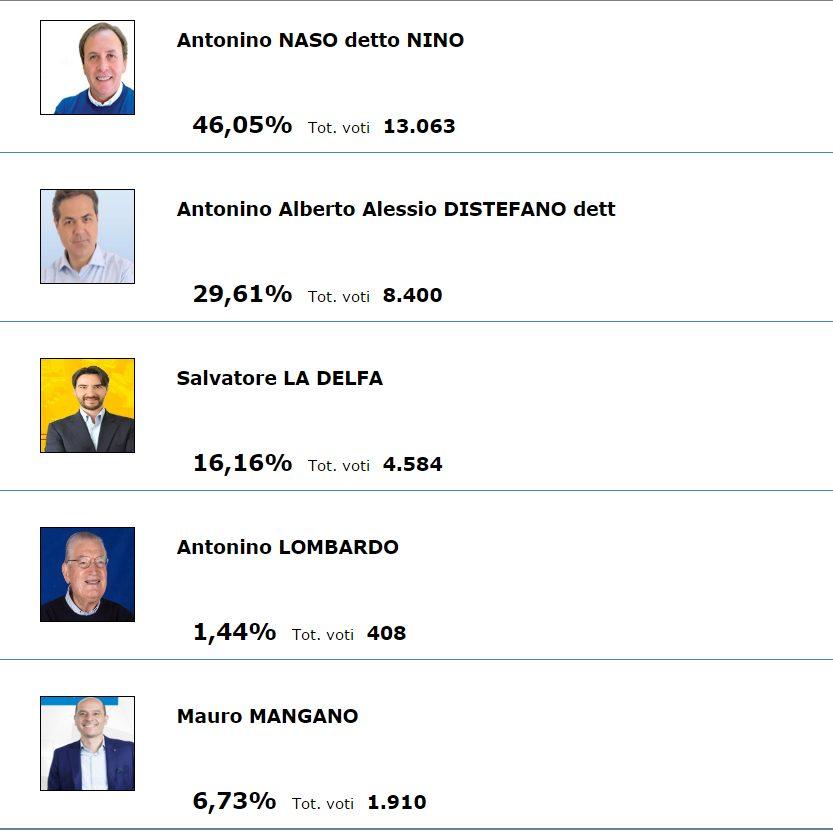Click the 46,05% percentage figure
This screenshot has height=831, width=833.
[x=242, y=125]
